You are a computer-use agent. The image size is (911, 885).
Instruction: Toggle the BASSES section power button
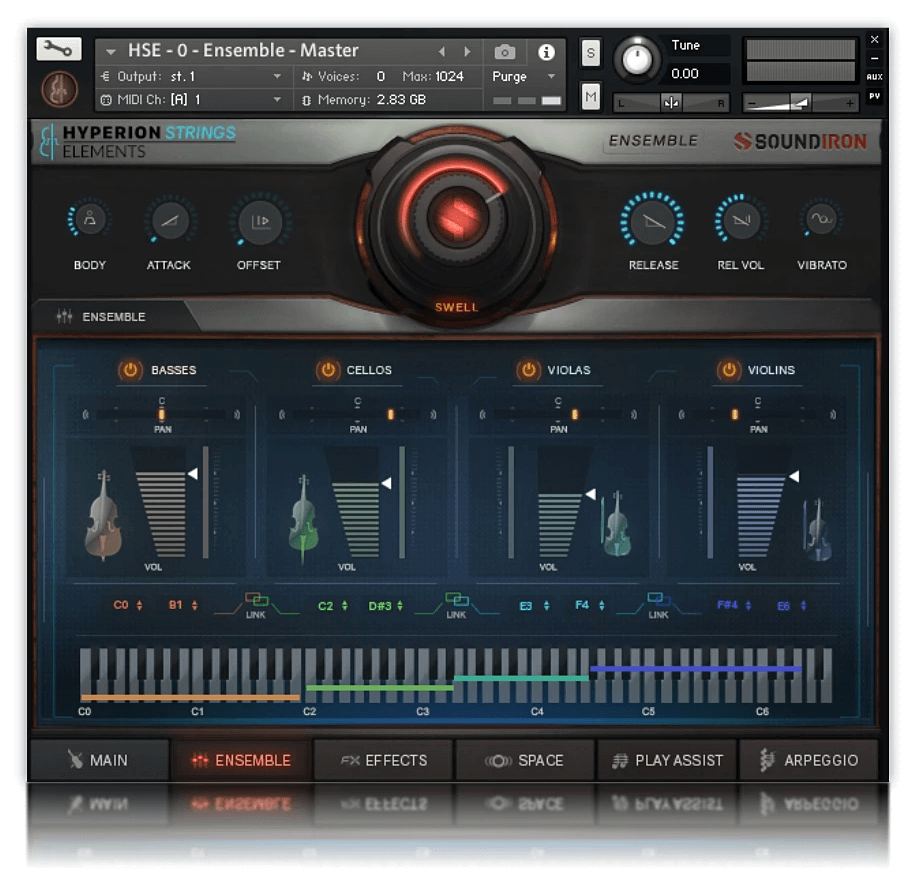131,369
